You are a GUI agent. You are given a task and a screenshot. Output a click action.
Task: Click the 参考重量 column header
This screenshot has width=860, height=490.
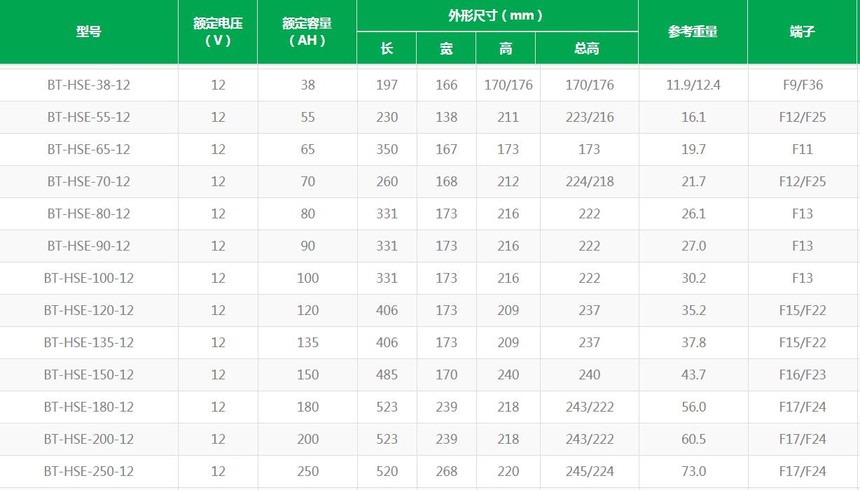tap(693, 31)
